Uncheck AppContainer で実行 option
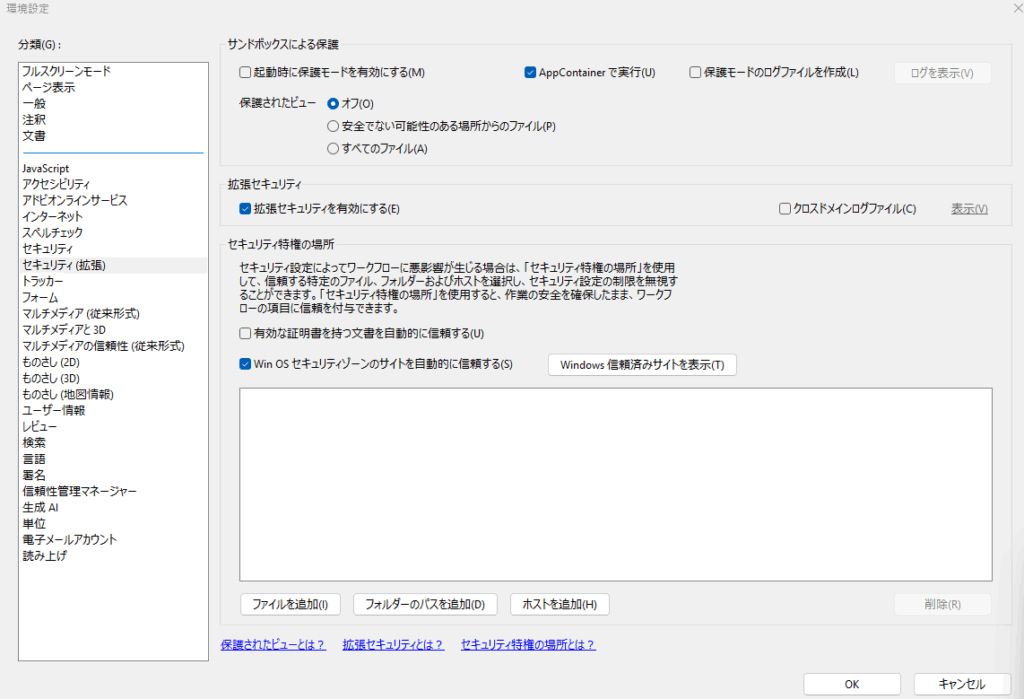The image size is (1024, 699). 531,72
